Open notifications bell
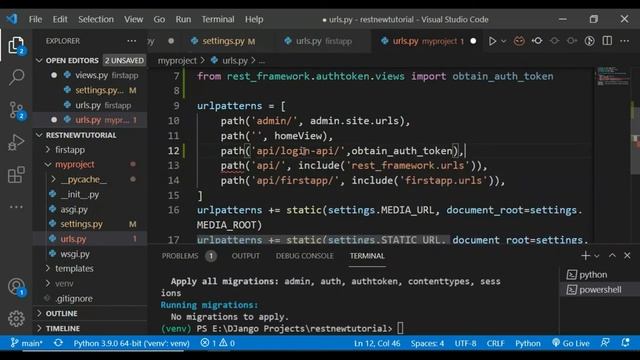This screenshot has height=360, width=640. (625, 343)
